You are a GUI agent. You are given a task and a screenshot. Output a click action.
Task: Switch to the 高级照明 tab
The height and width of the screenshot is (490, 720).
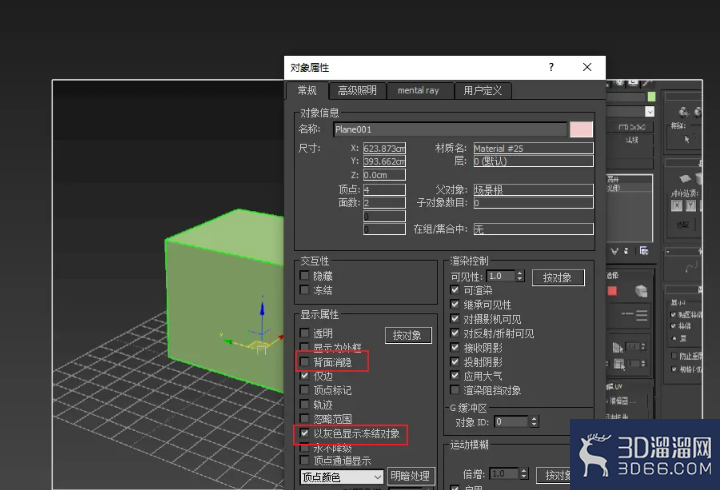click(357, 90)
